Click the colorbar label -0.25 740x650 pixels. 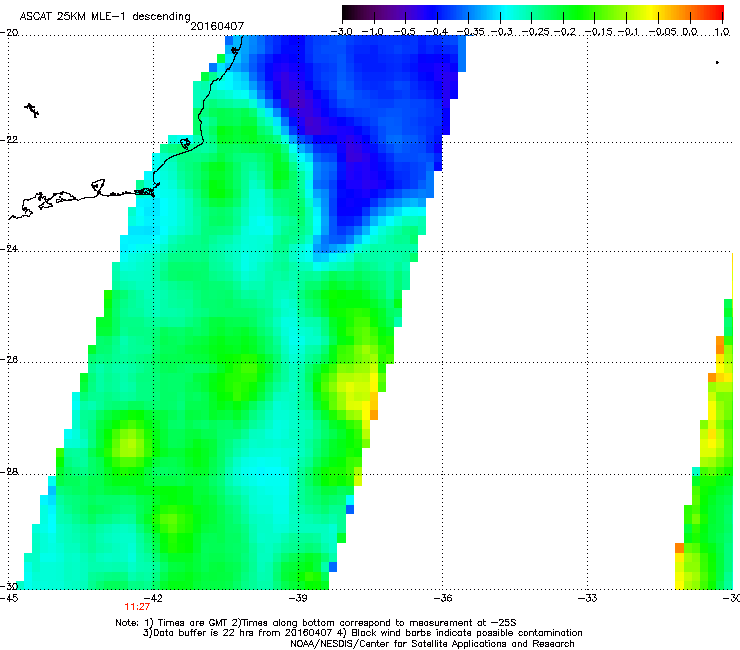[536, 32]
